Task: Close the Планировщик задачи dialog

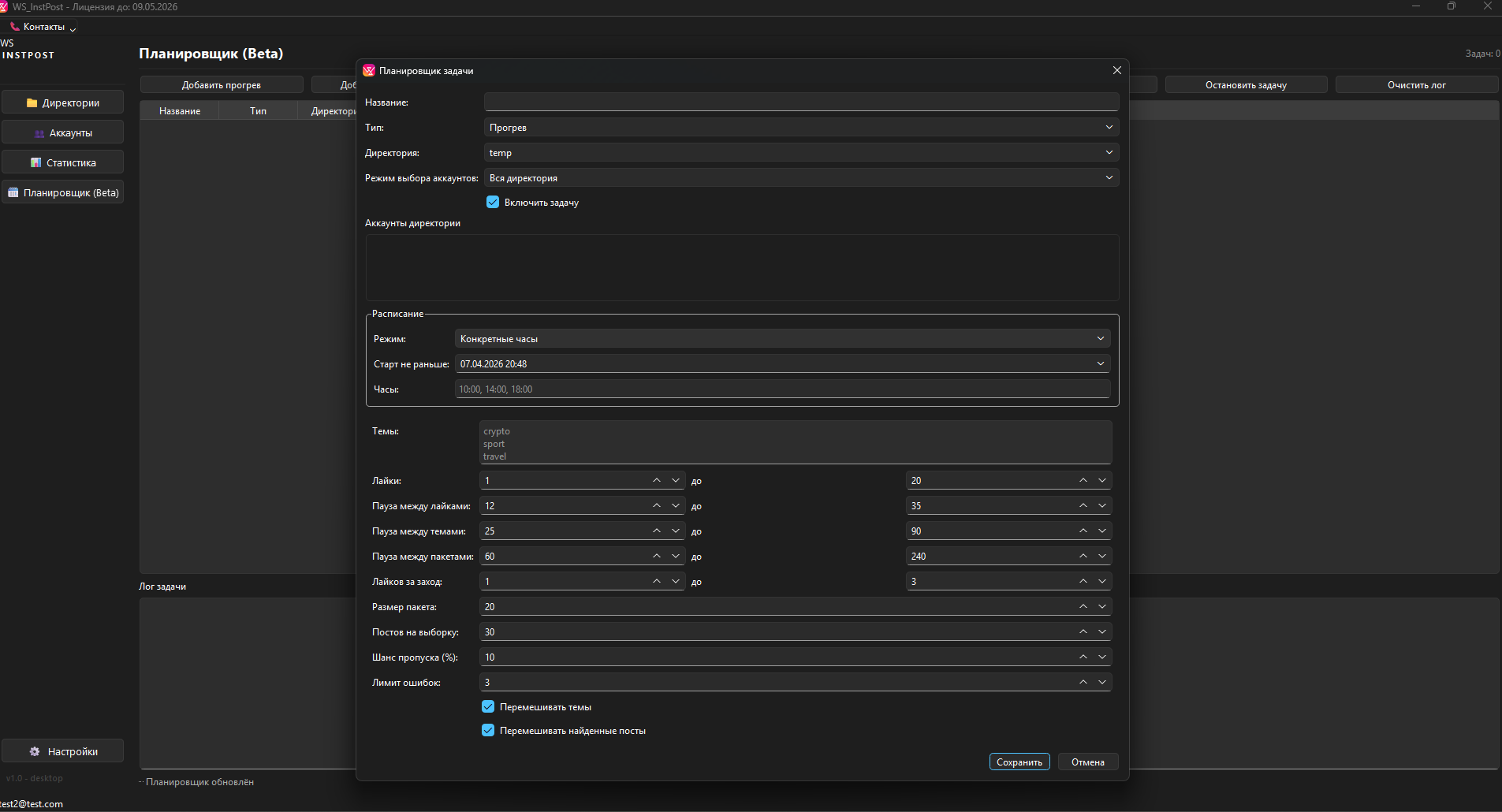Action: 1116,70
